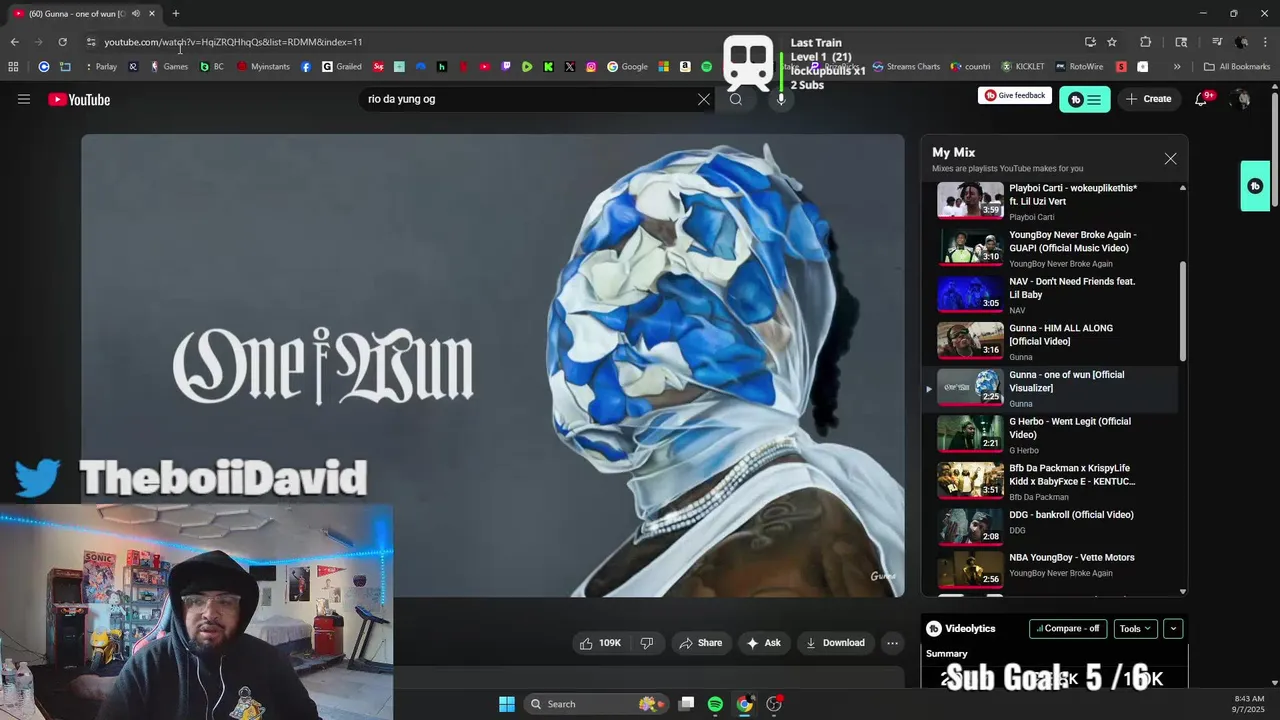Click the My Mix playlist scrollbar

pyautogui.click(x=1183, y=311)
